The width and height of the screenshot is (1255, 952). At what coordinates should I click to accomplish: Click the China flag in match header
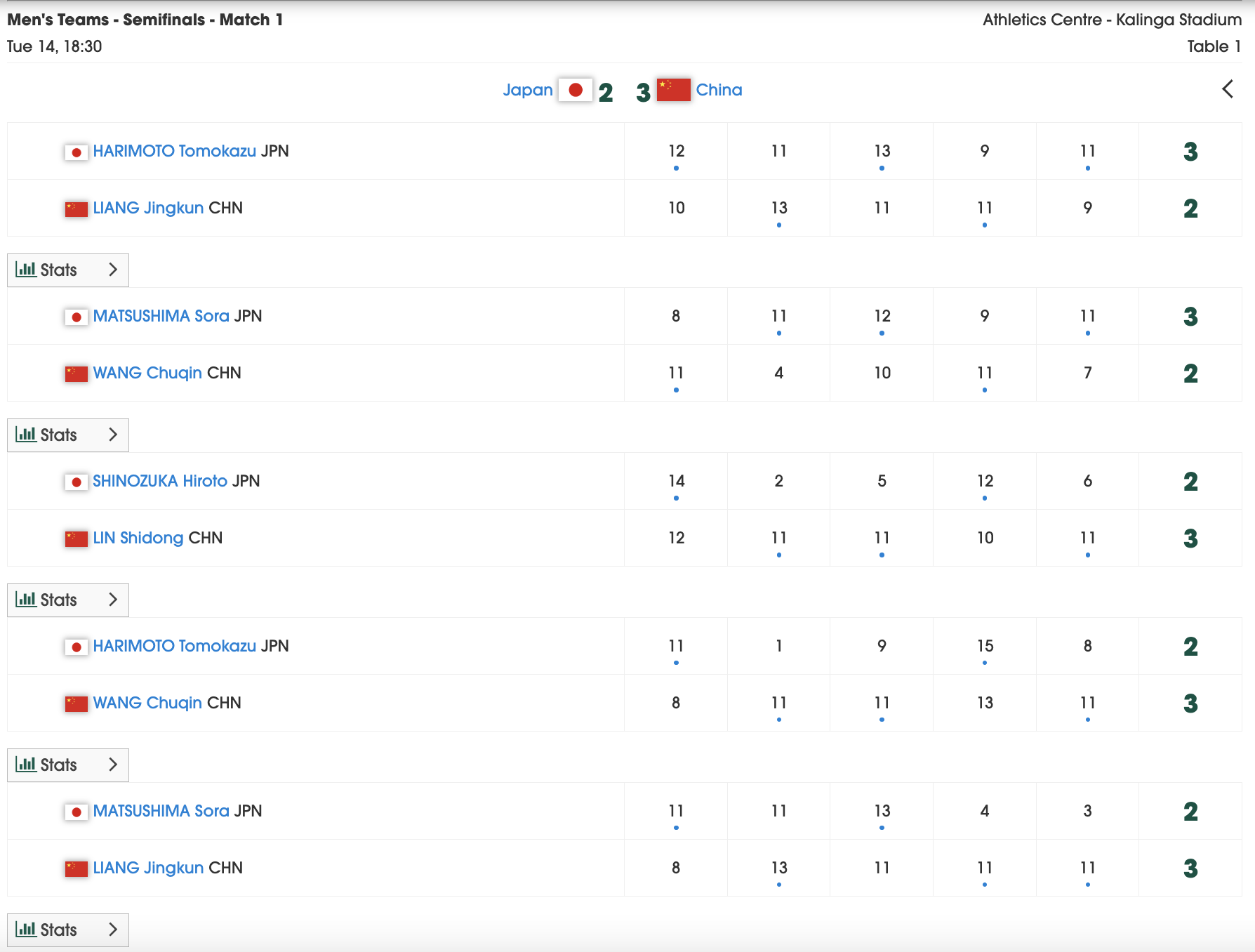click(673, 90)
